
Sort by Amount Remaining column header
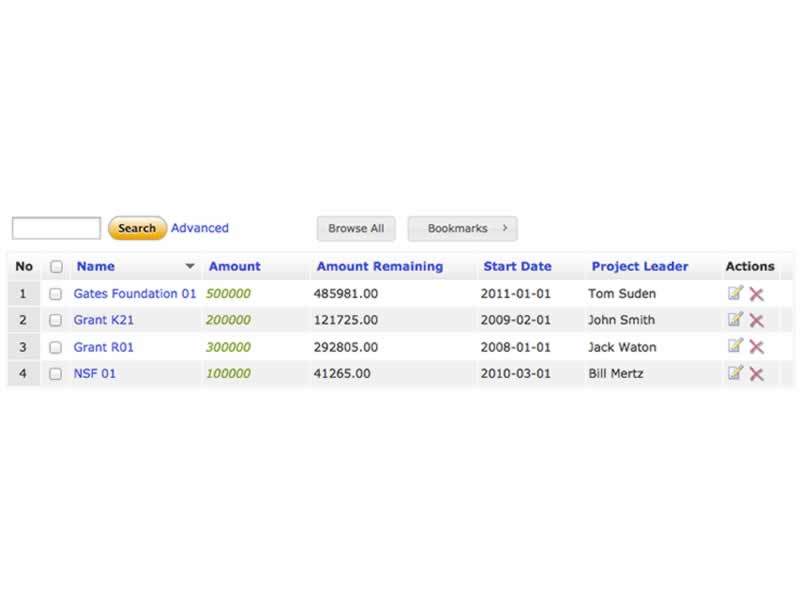coord(379,267)
